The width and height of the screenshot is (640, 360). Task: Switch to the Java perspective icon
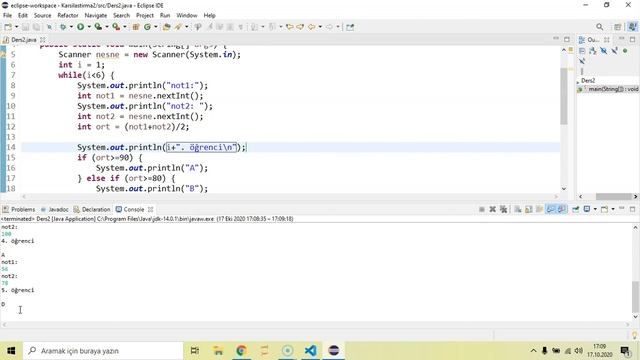pos(632,27)
